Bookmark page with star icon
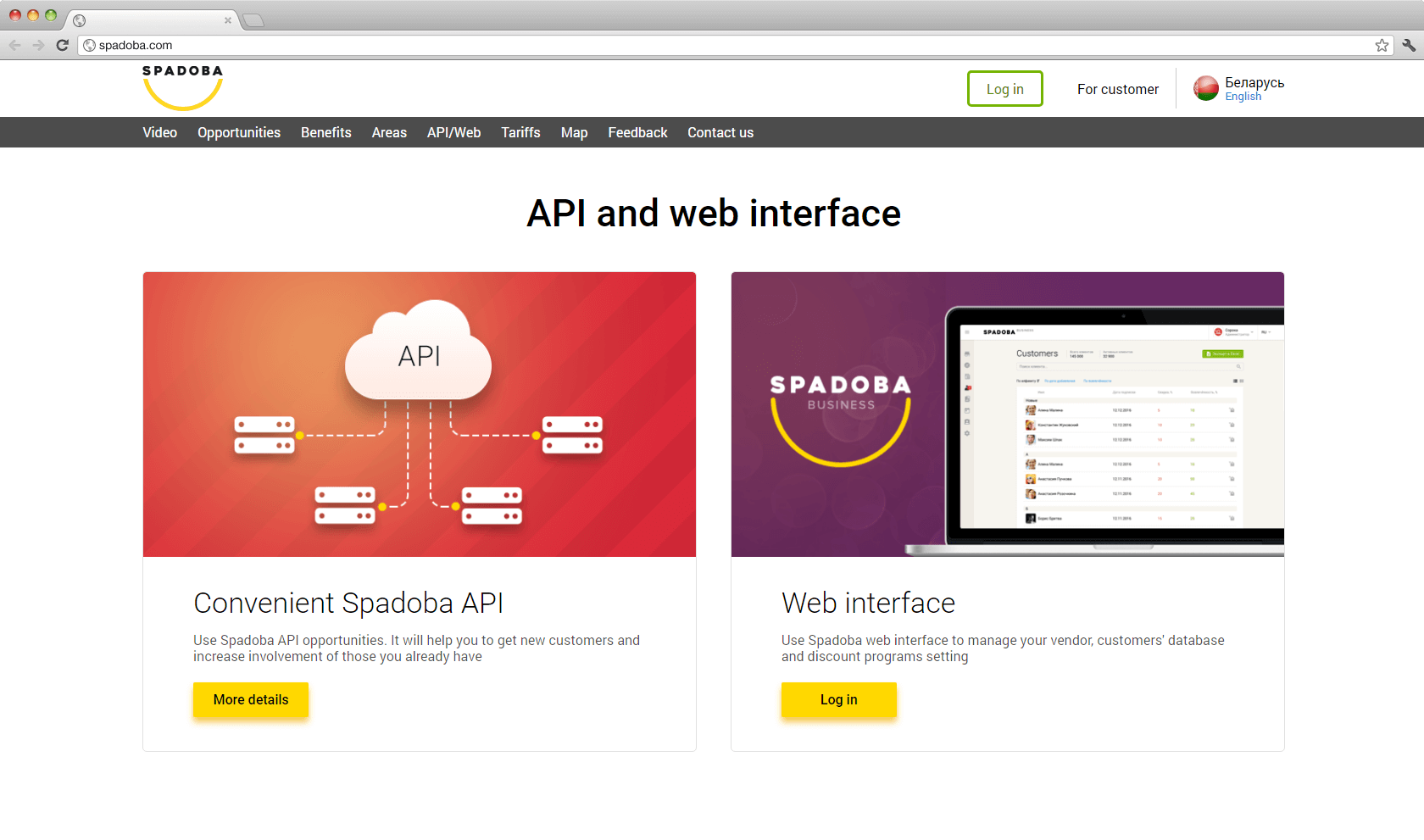Screen dimensions: 1424x840 (1382, 45)
